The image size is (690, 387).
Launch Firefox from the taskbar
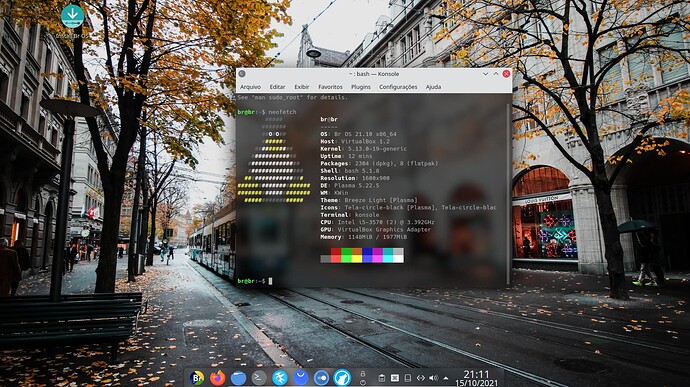(x=217, y=378)
